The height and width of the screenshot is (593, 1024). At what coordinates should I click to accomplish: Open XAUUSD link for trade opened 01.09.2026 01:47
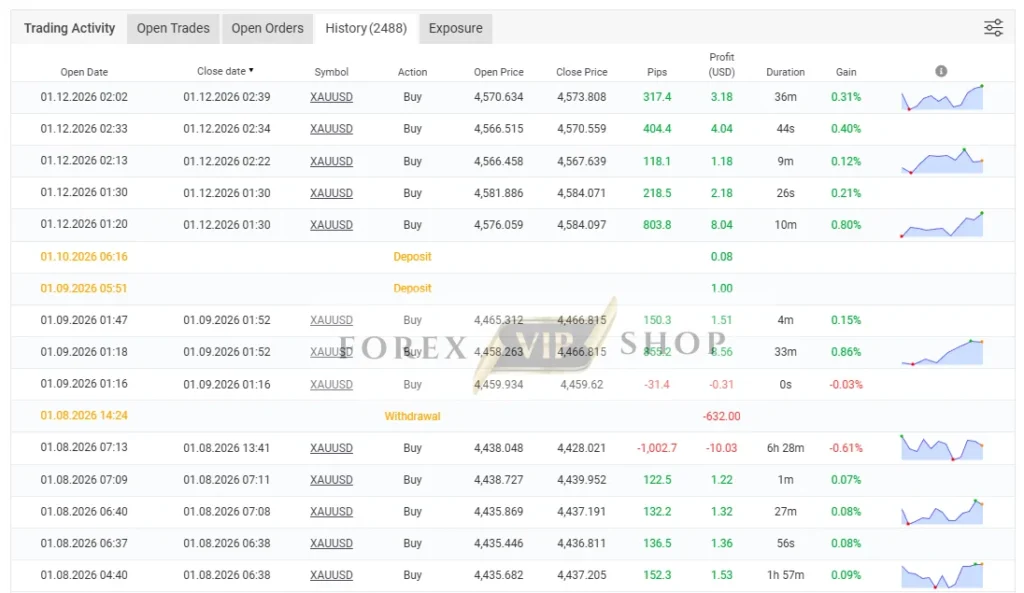point(331,321)
